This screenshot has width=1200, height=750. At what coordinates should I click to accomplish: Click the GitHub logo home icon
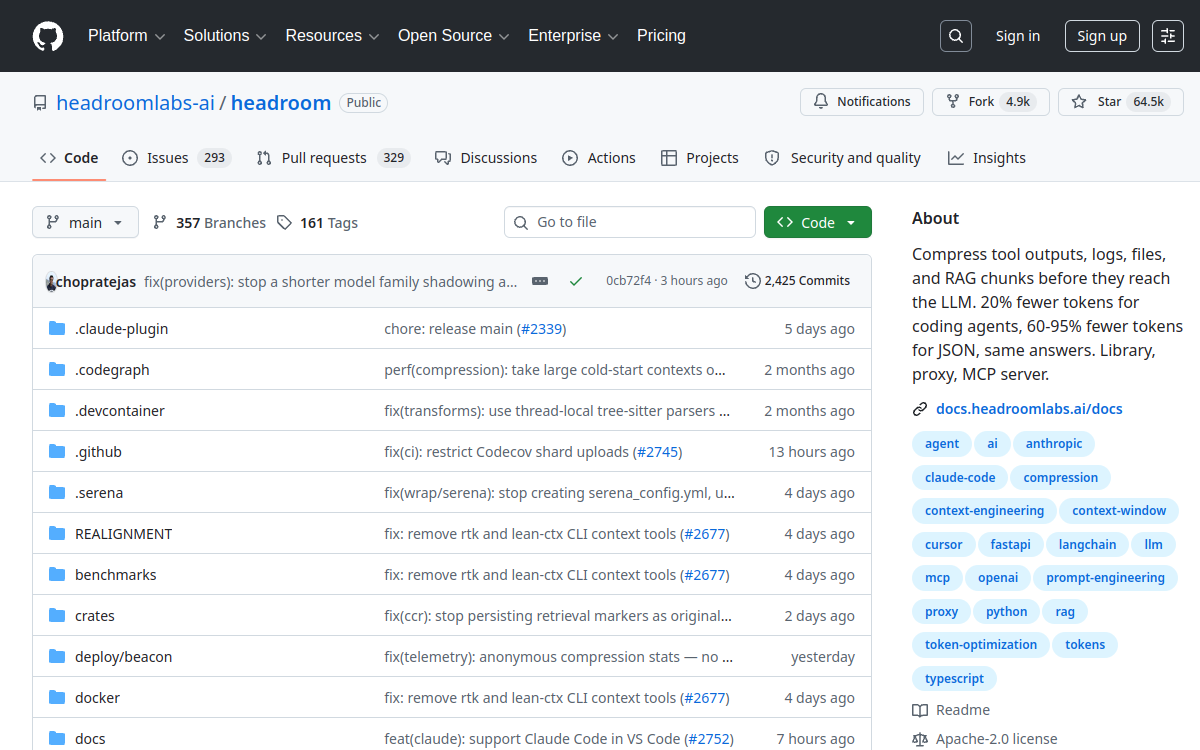pos(47,36)
